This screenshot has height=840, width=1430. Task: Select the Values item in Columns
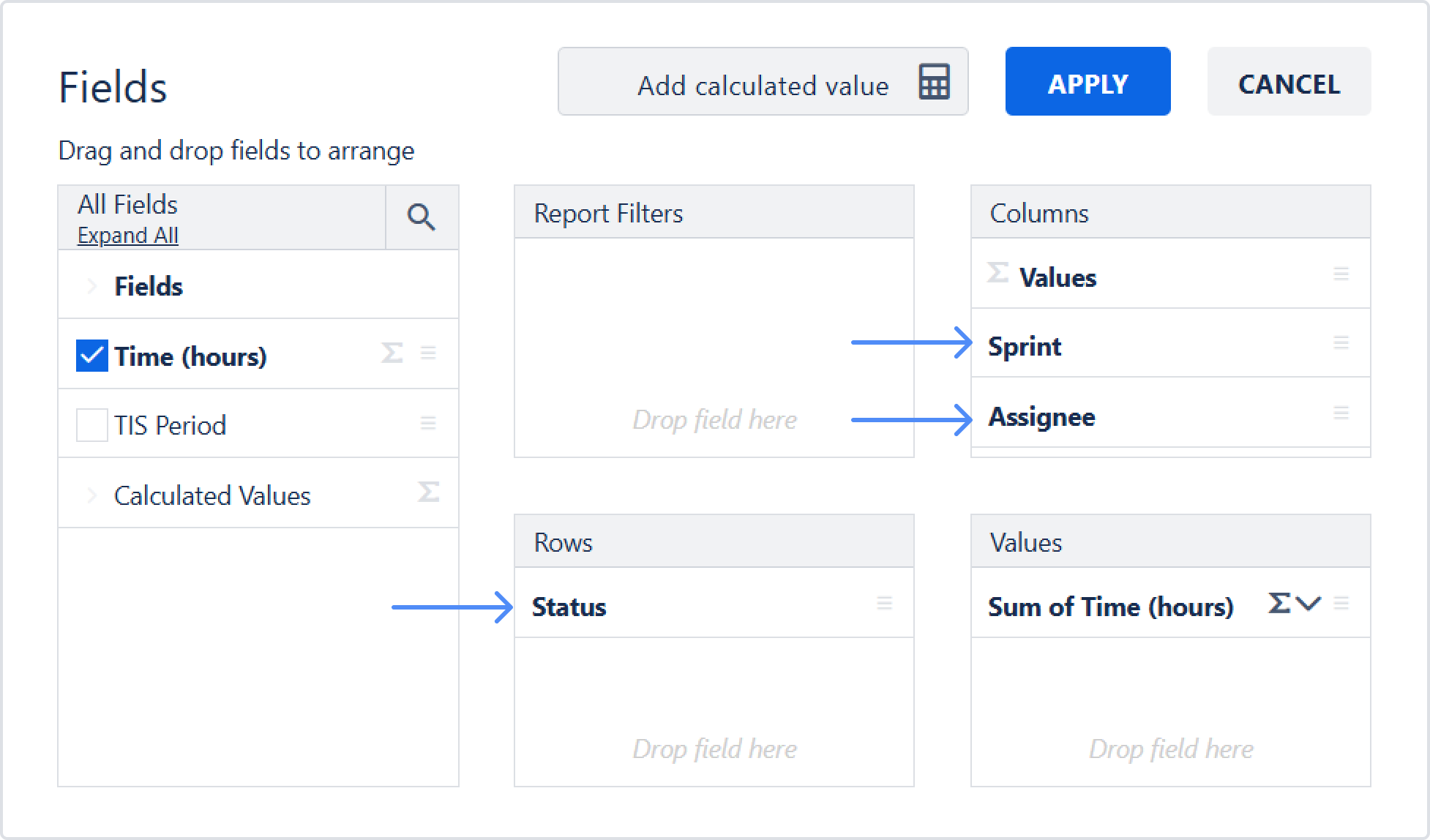pos(1057,277)
